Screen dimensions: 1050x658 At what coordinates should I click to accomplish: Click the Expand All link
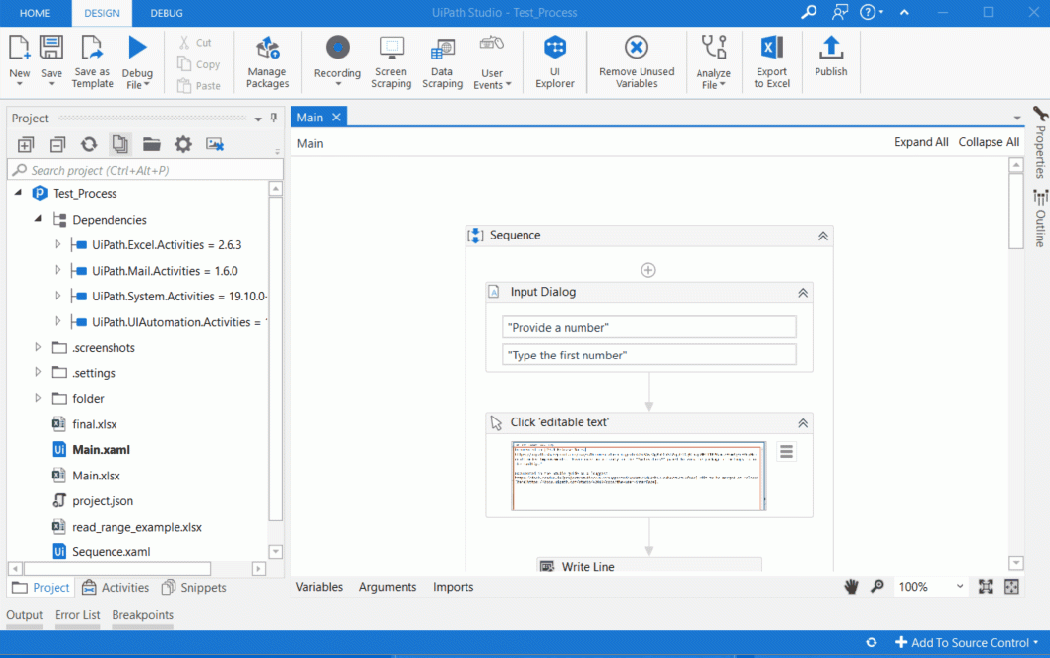920,142
